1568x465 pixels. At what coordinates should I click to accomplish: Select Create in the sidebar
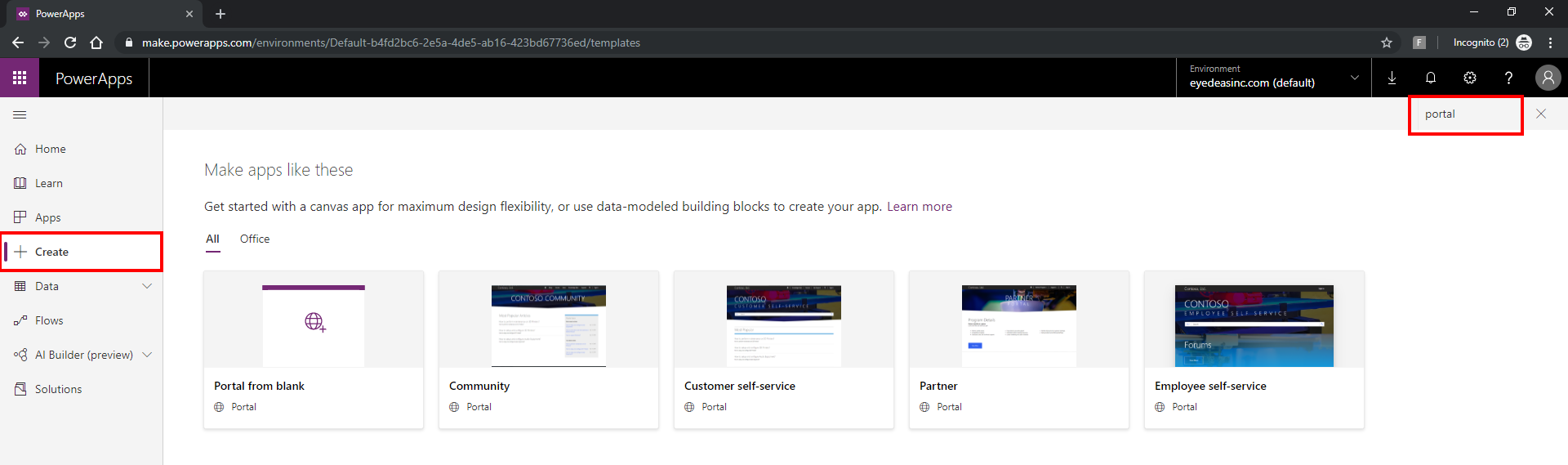pyautogui.click(x=81, y=252)
